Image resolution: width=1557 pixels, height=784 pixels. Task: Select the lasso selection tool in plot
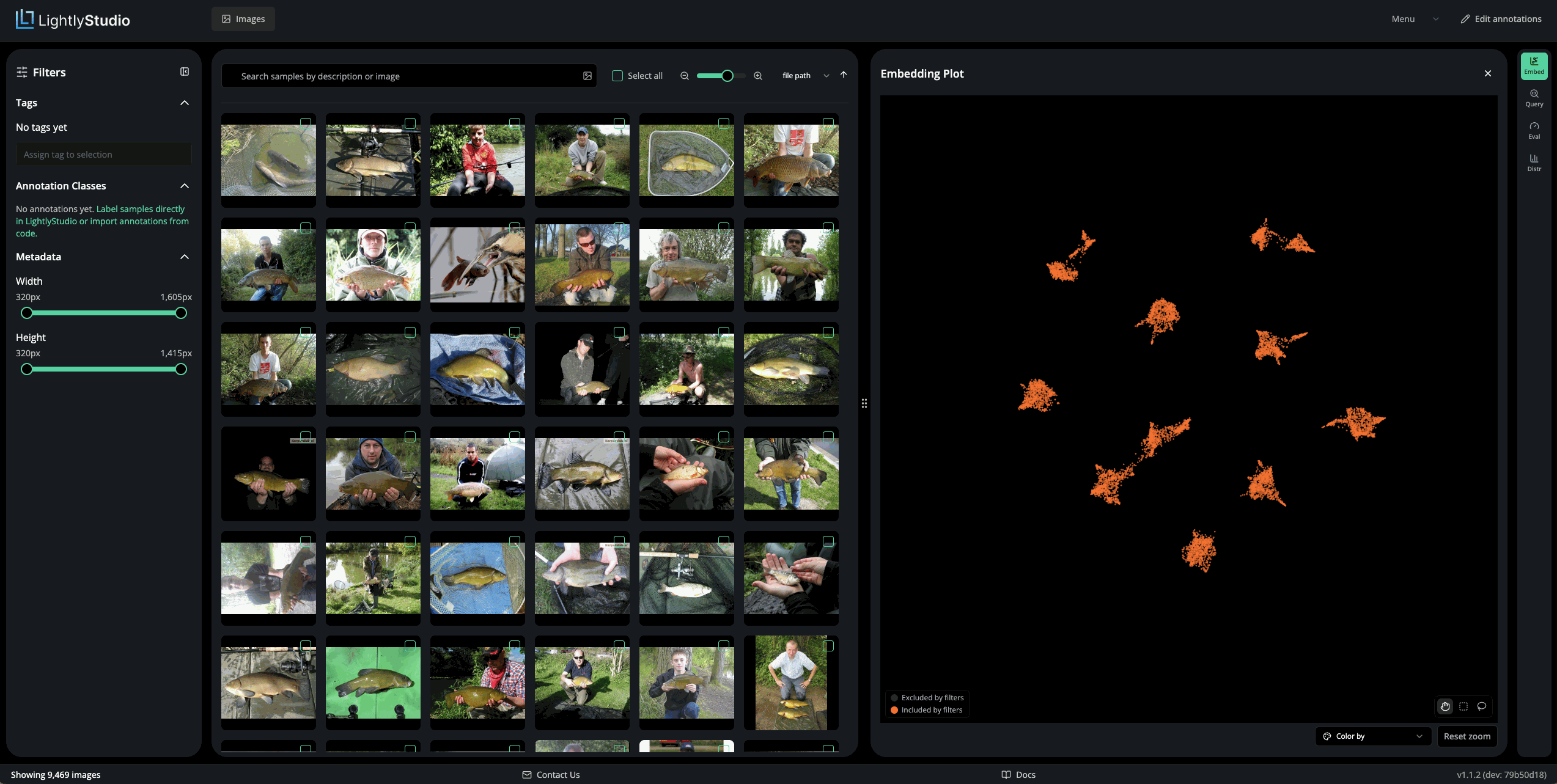[x=1482, y=706]
